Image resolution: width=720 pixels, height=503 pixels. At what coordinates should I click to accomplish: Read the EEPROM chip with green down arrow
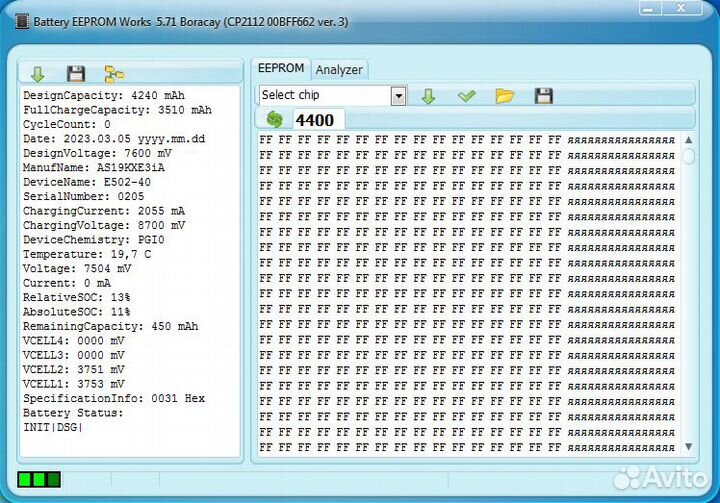pyautogui.click(x=428, y=96)
